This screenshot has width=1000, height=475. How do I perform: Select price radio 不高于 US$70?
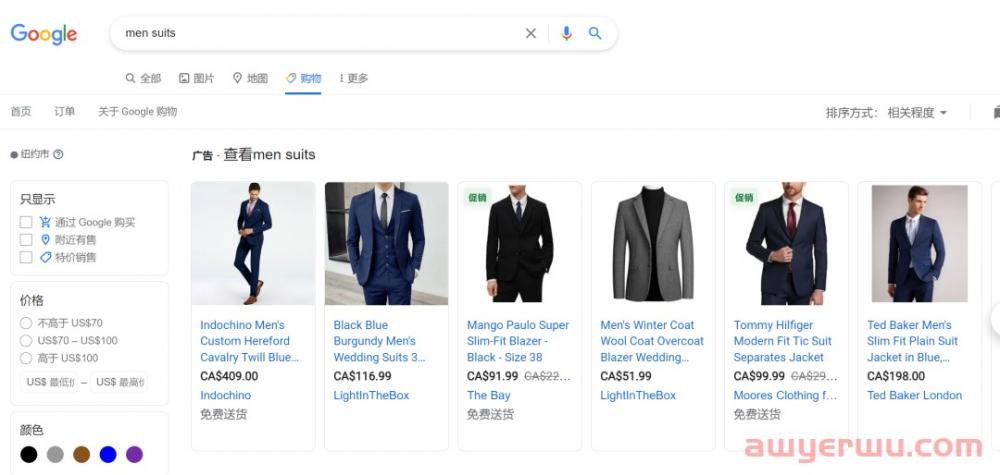coord(26,323)
